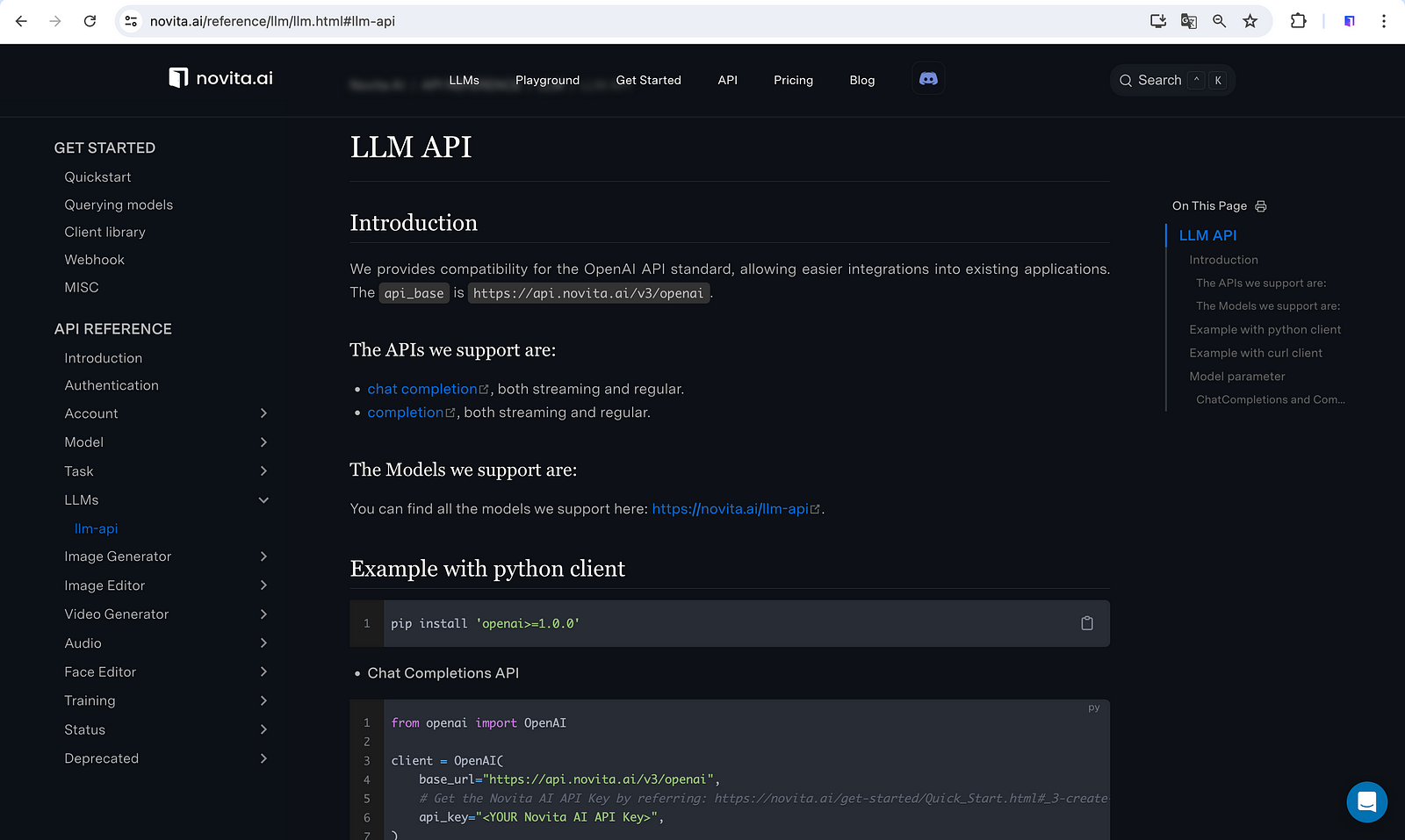Click the Google Translate icon

(x=1189, y=21)
